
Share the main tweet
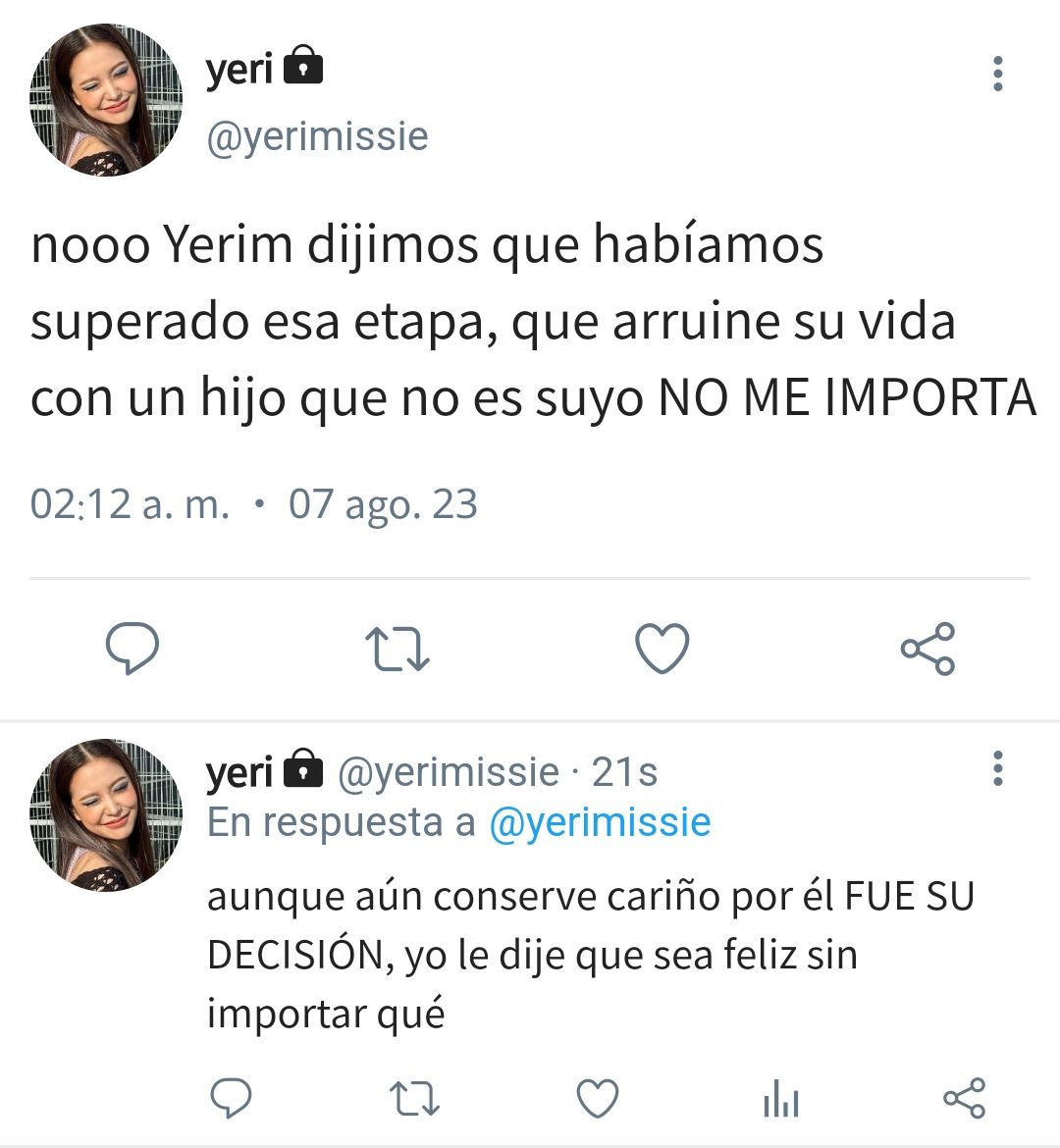point(927,649)
